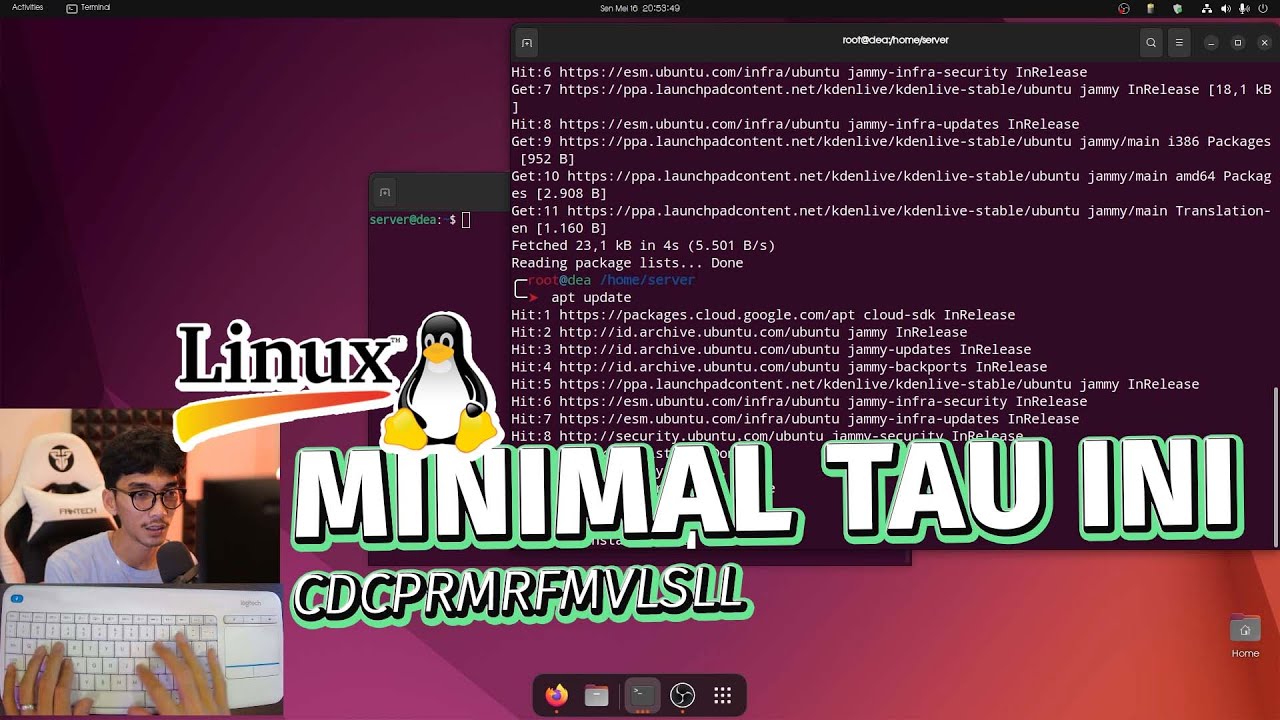This screenshot has height=720, width=1280.
Task: Click the Hit:3 jammy-updates InRelease line
Action: (771, 350)
